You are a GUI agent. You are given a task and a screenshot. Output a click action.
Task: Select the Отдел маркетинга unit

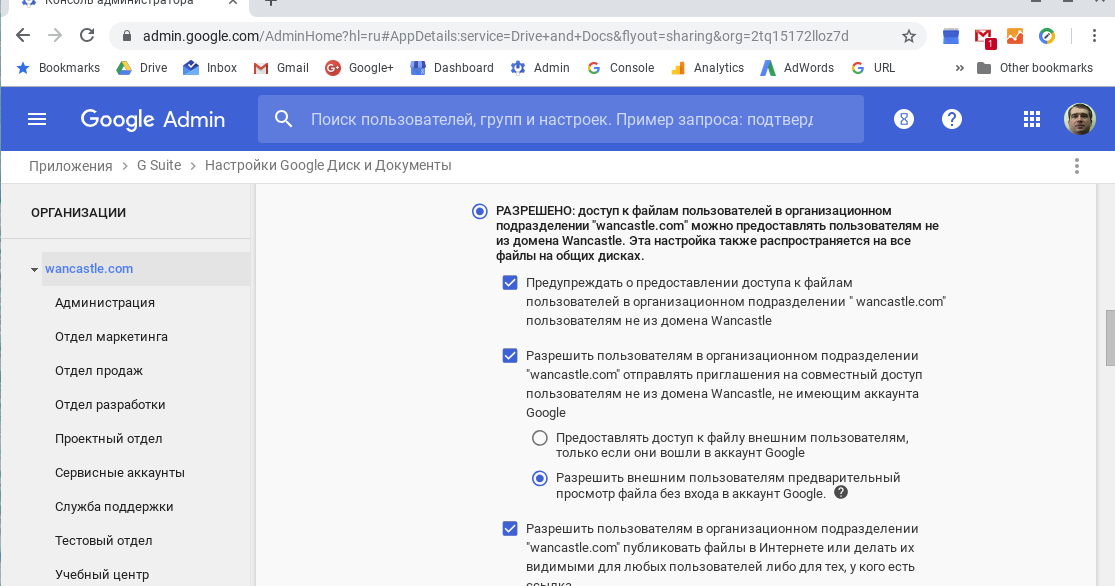coord(112,336)
